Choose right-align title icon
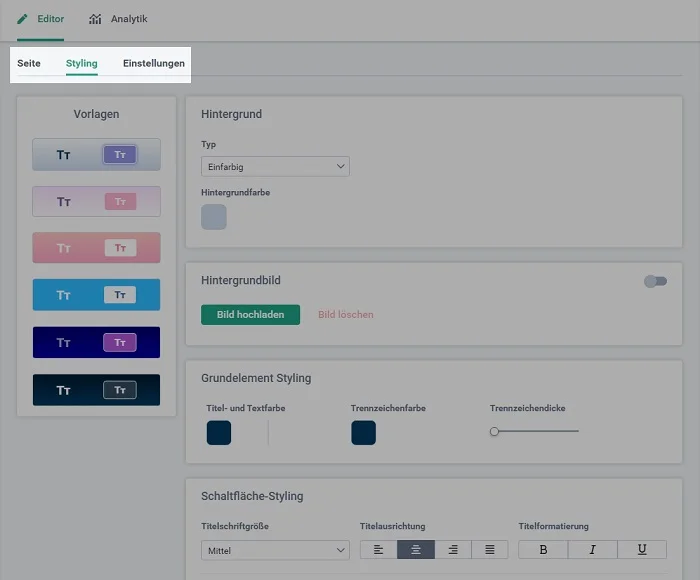Image resolution: width=700 pixels, height=580 pixels. coord(452,550)
